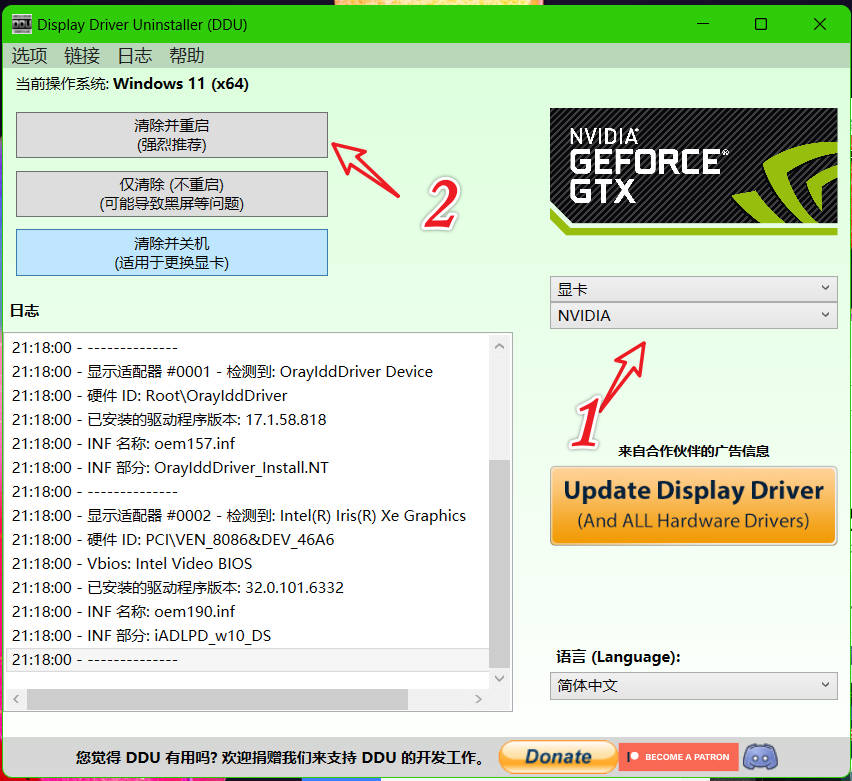The height and width of the screenshot is (781, 852).
Task: Open the 选项 menu
Action: coord(29,56)
